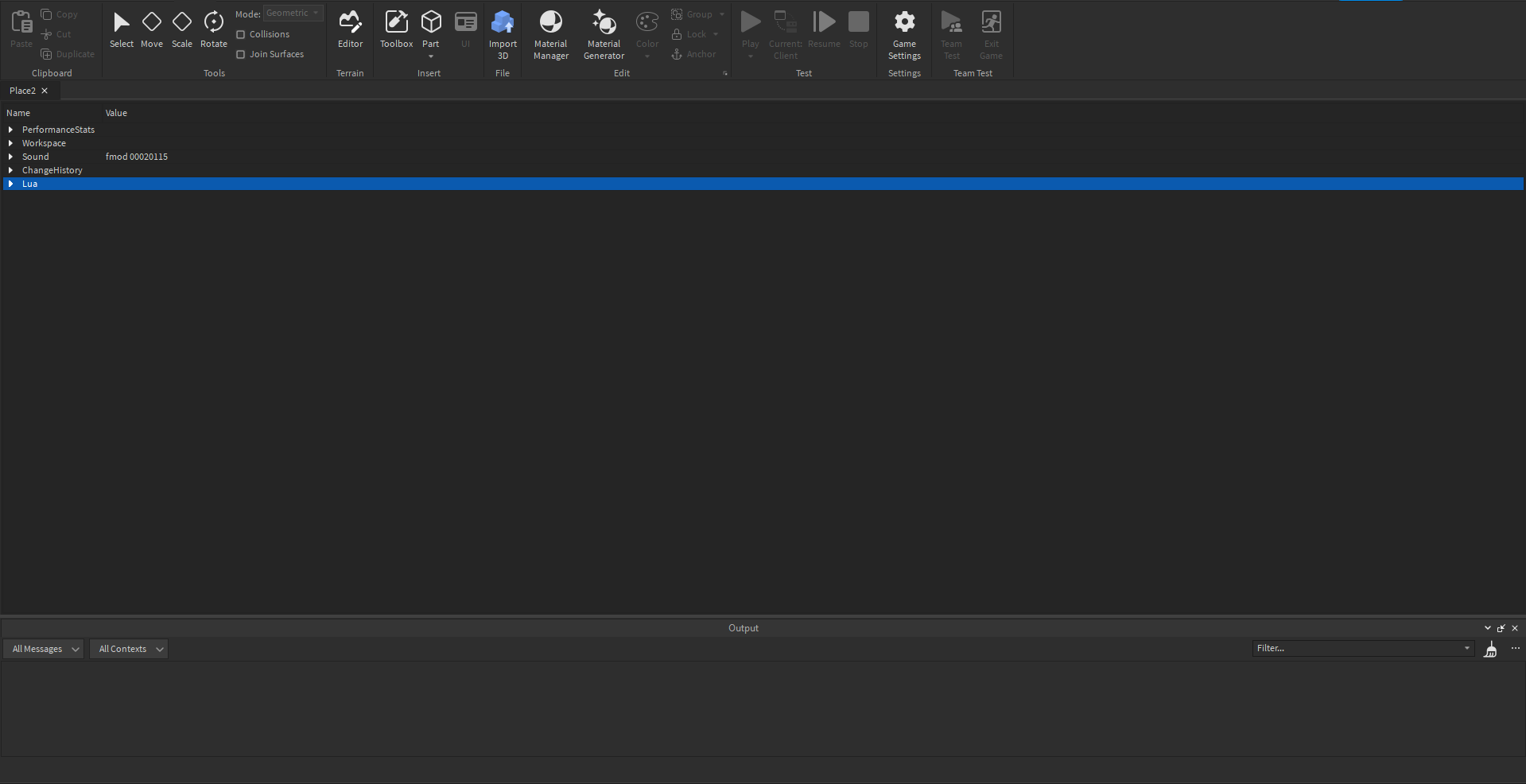Open the All Messages dropdown
Screen dimensions: 1526x784
point(44,648)
